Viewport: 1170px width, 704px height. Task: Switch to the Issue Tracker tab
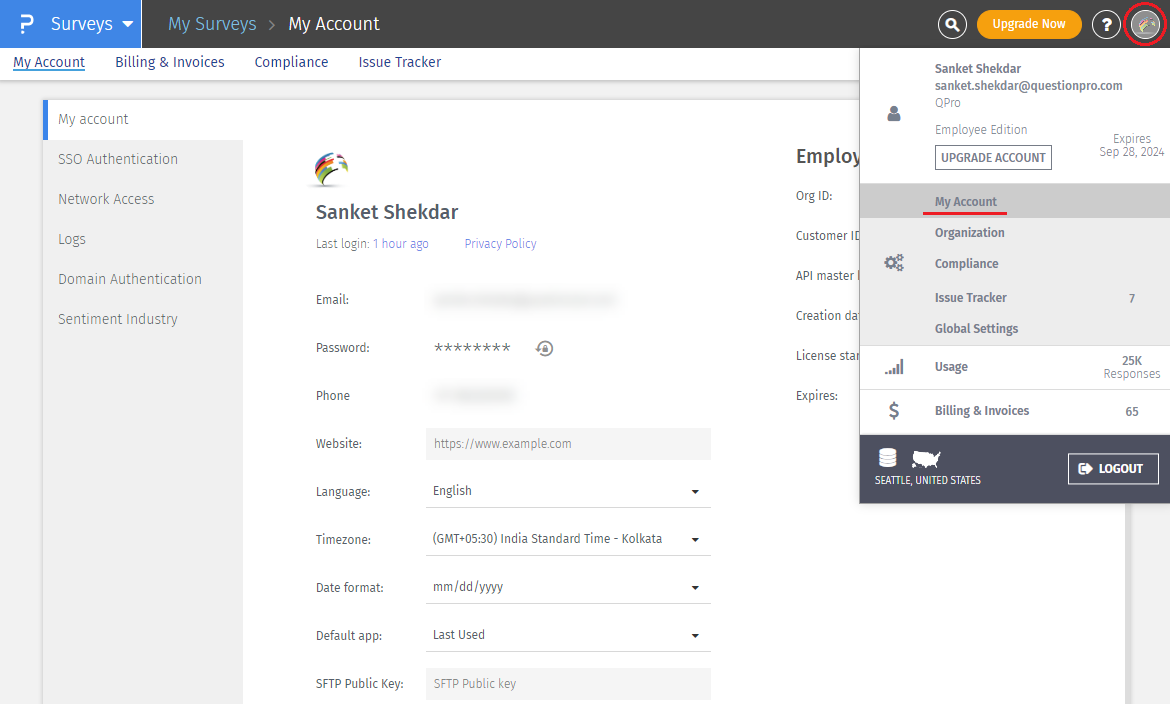point(399,62)
